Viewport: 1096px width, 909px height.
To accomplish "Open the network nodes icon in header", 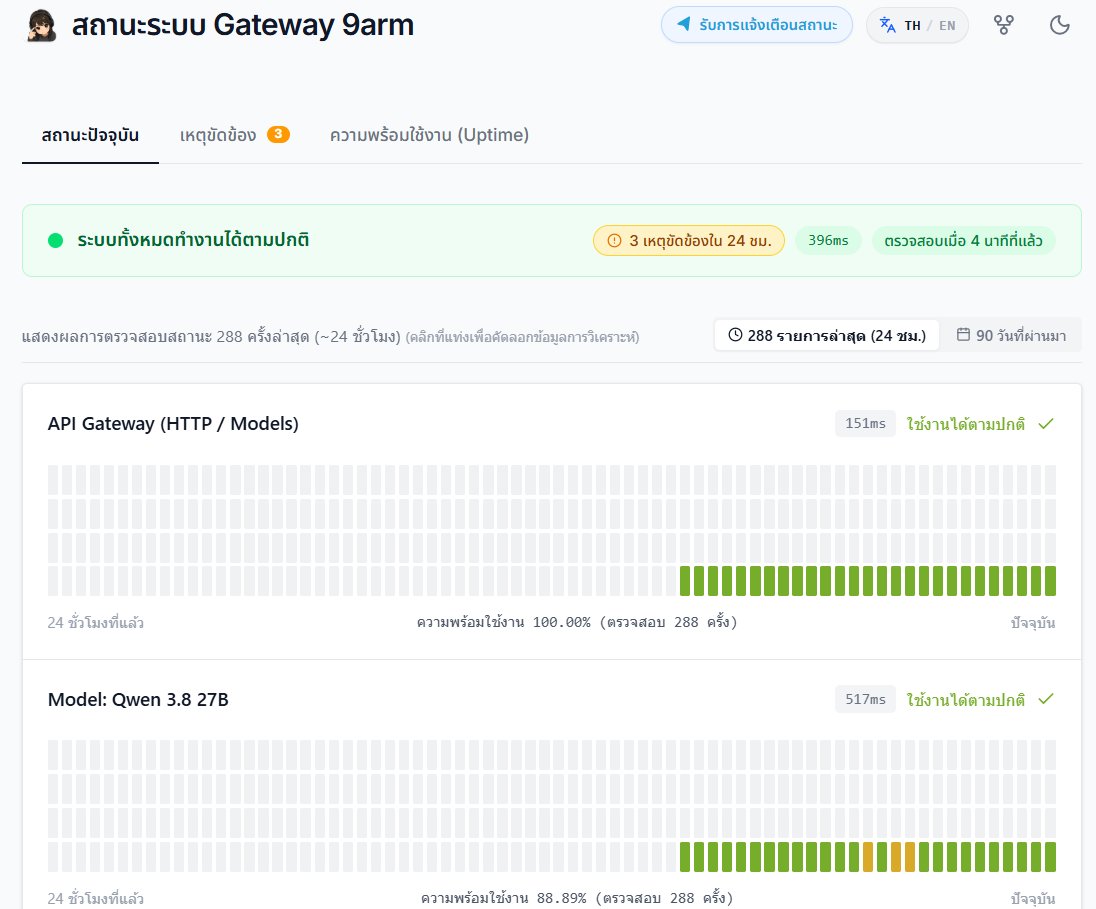I will [1004, 25].
